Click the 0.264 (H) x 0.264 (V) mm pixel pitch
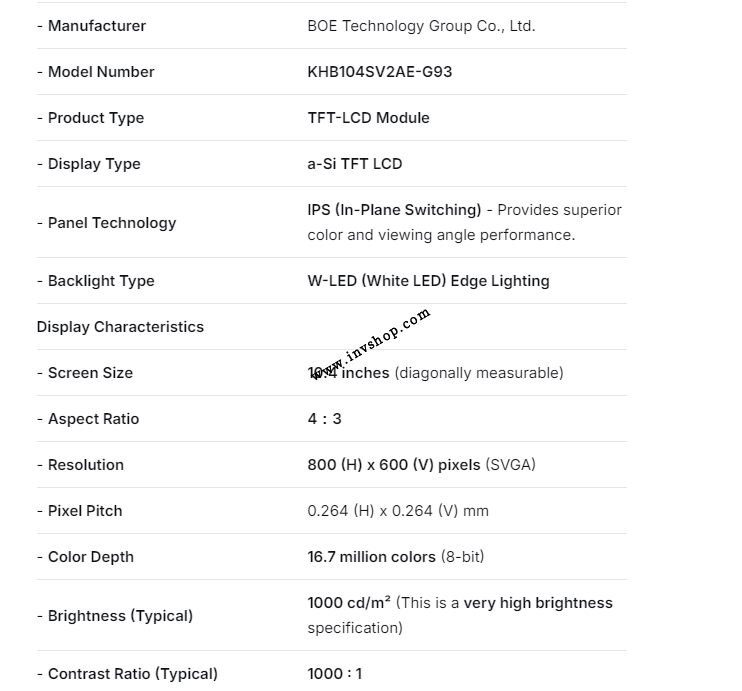742x691 pixels. 398,511
